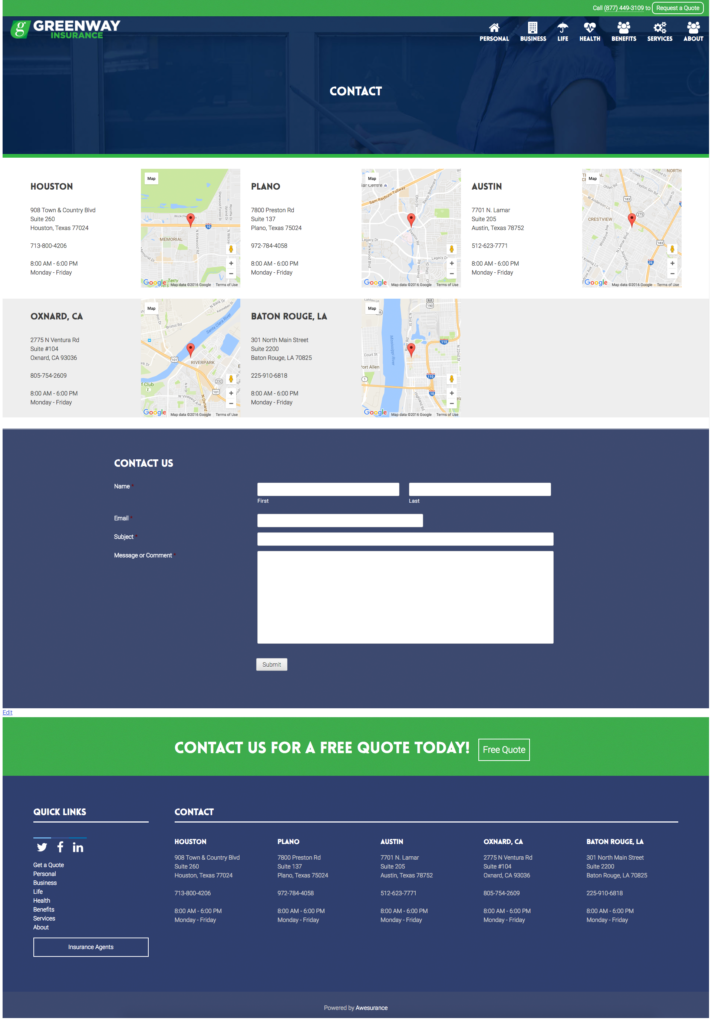Click the Message or Comment text area
The image size is (712, 1024).
tap(405, 597)
